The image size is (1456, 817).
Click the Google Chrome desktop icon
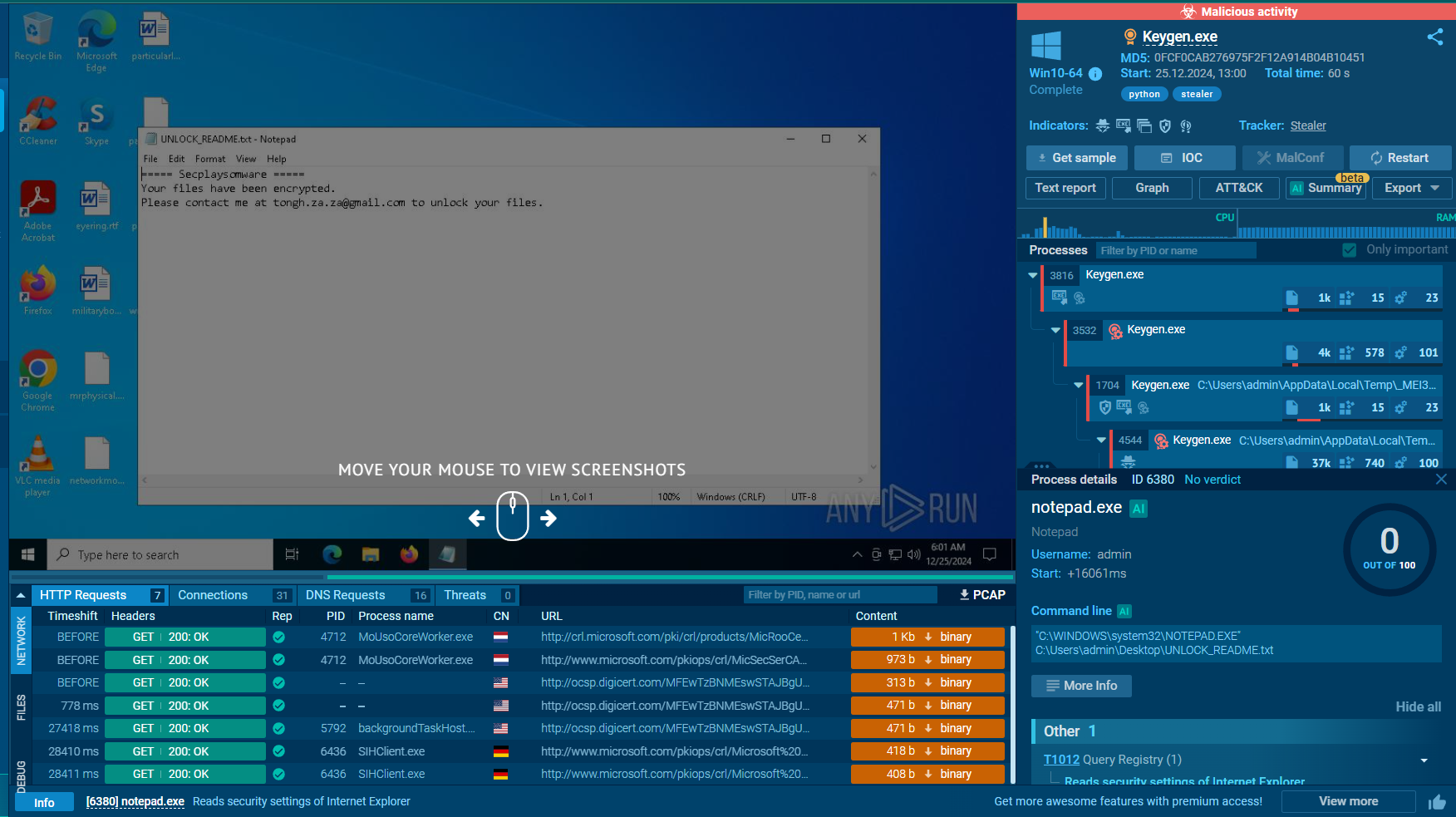(37, 381)
